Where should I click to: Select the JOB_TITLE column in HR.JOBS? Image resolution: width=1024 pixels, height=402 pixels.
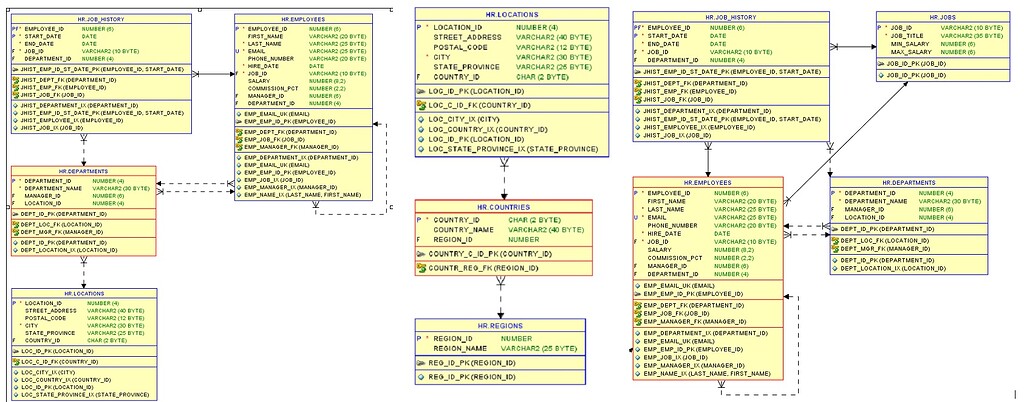click(x=908, y=36)
